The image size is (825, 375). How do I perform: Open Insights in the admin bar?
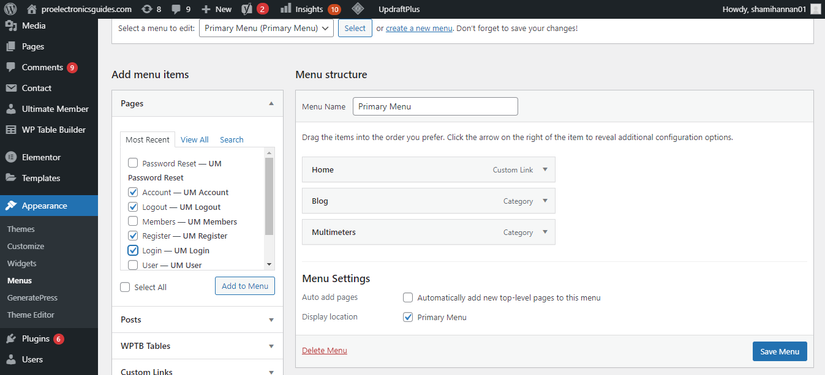(309, 9)
